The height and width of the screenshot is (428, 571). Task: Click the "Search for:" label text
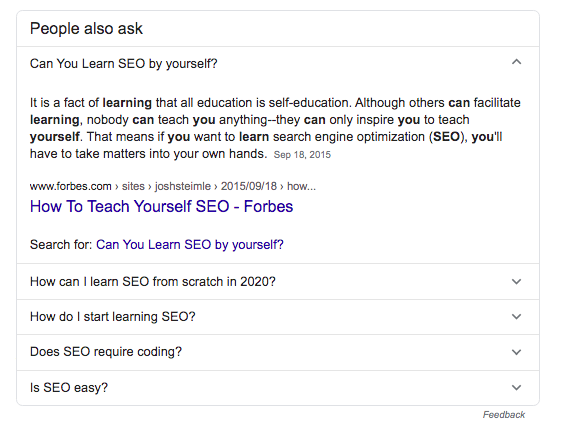[61, 244]
